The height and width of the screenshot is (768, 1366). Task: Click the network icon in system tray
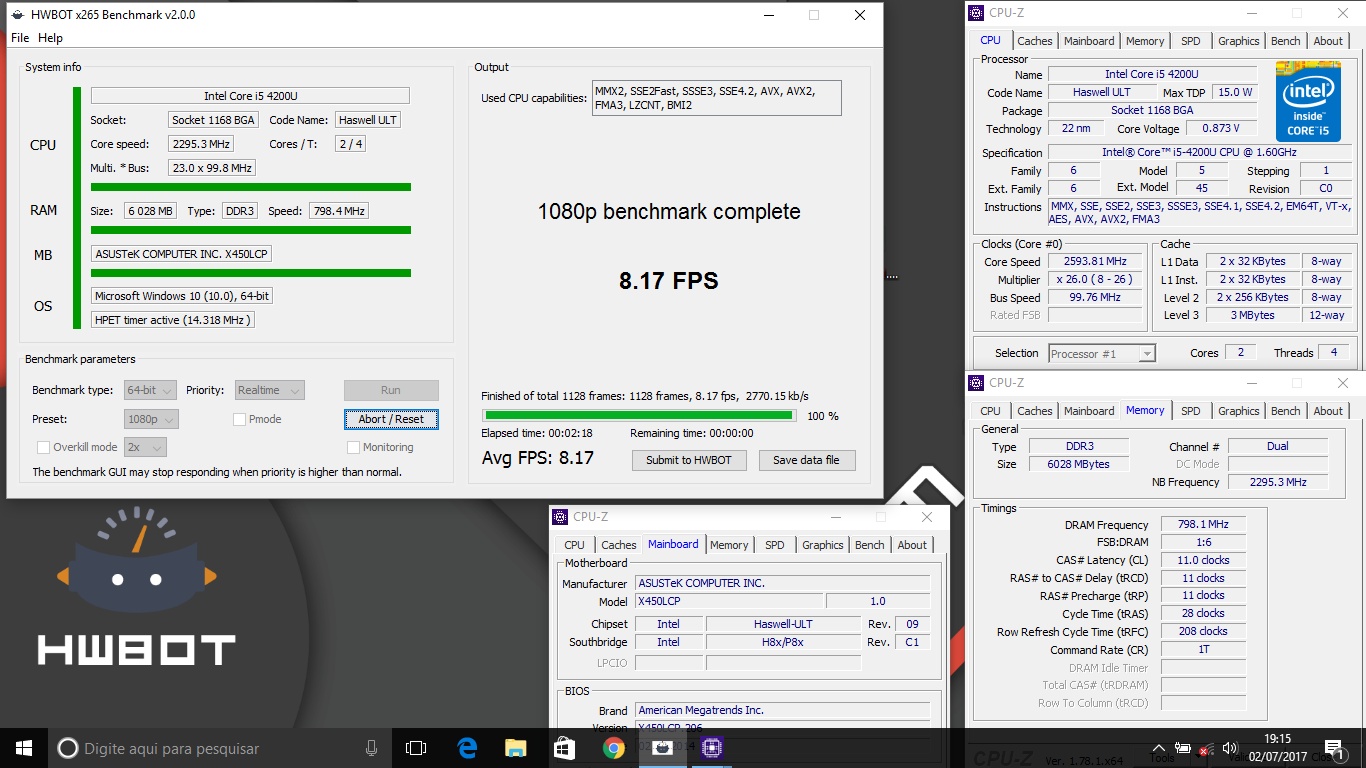coord(1207,748)
